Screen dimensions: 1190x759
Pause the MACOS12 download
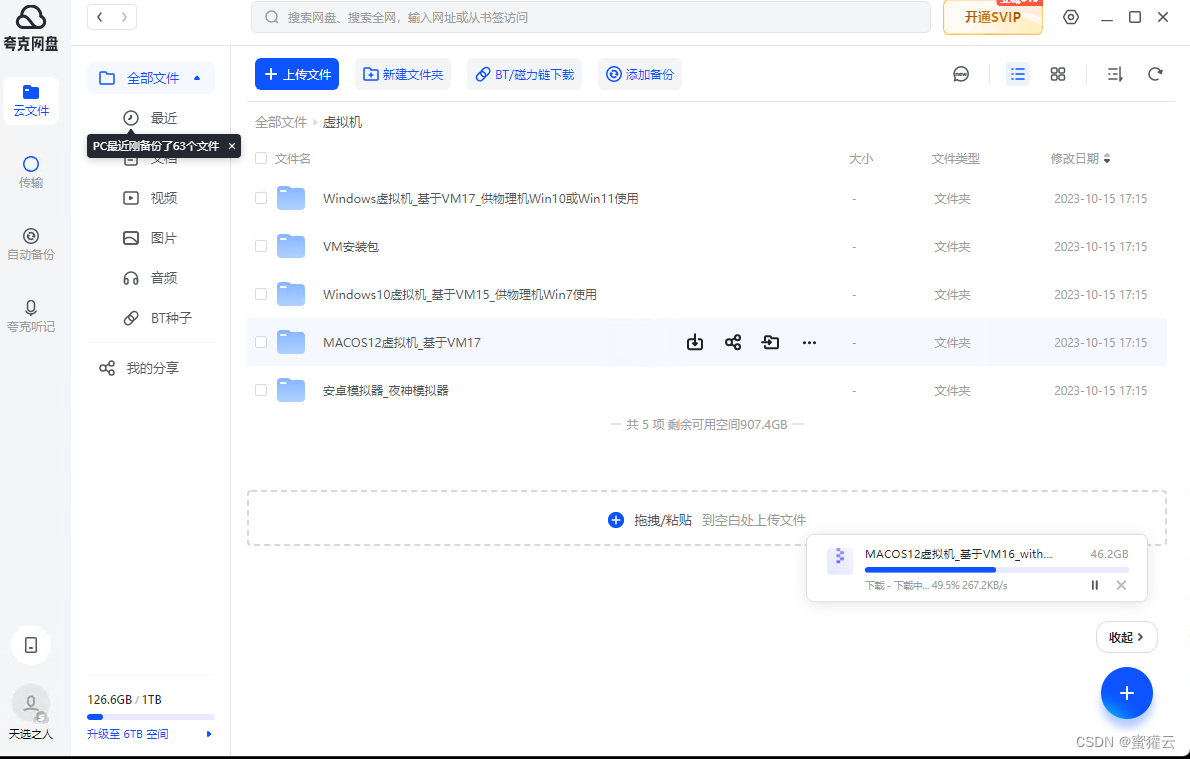[1094, 585]
